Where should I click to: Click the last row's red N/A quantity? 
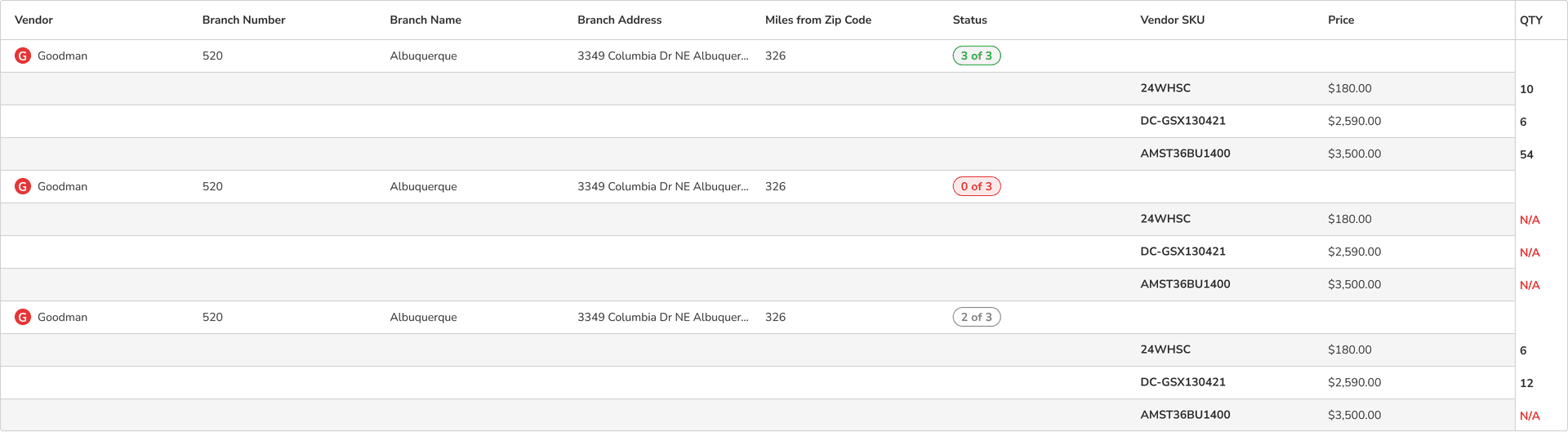1530,416
